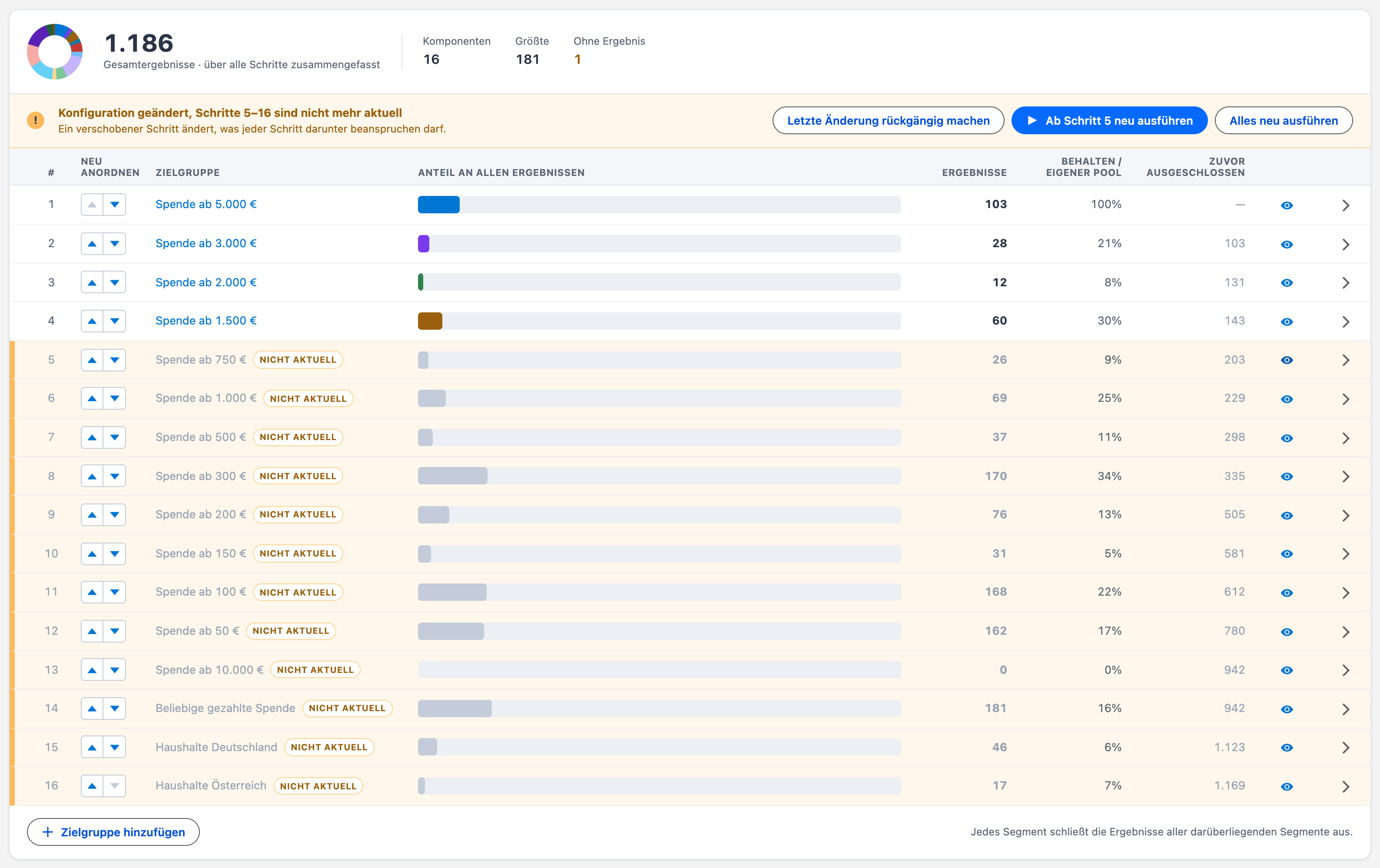Move 'Spende ab 3.000 €' step up
The width and height of the screenshot is (1380, 868).
92,243
